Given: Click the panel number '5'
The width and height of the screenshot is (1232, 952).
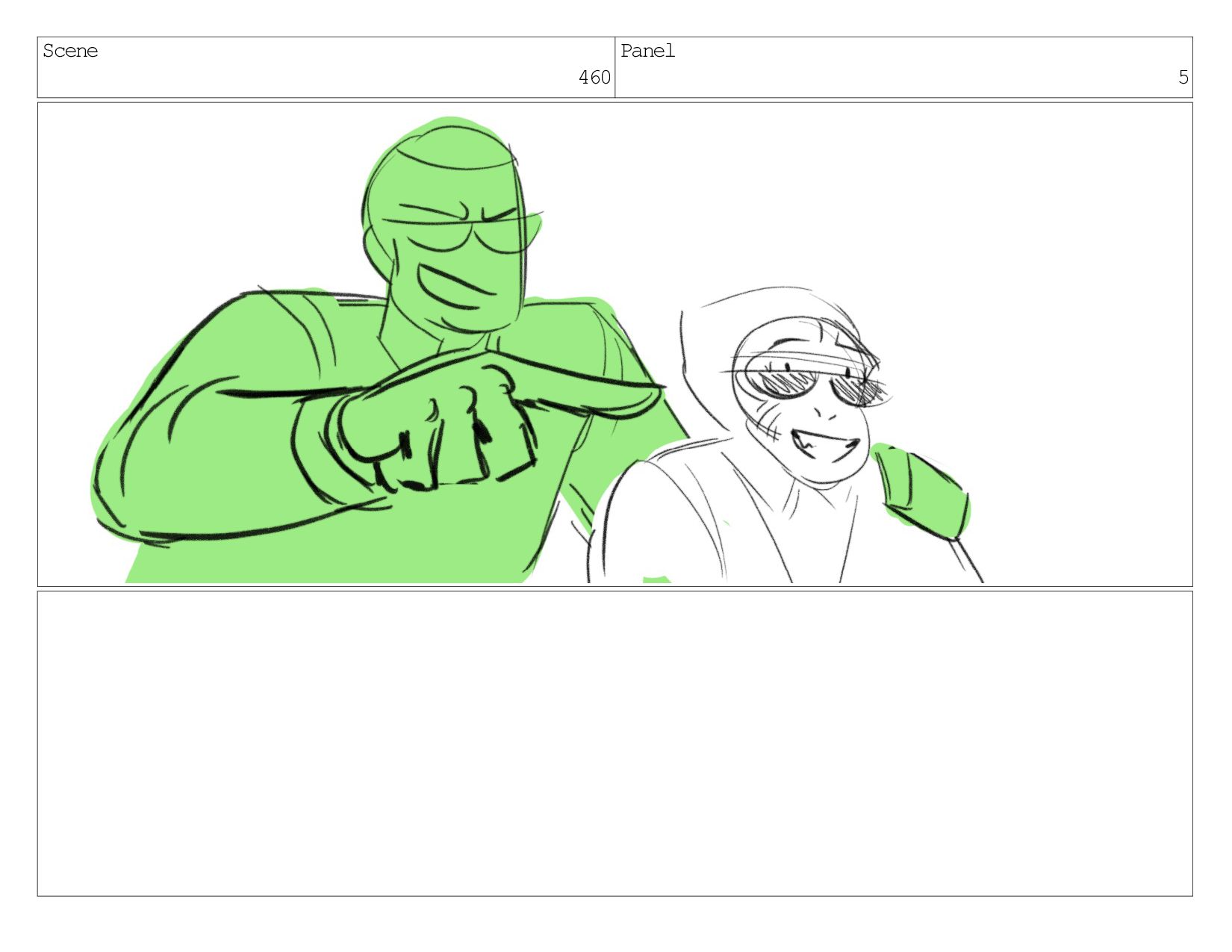Looking at the screenshot, I should (1183, 78).
